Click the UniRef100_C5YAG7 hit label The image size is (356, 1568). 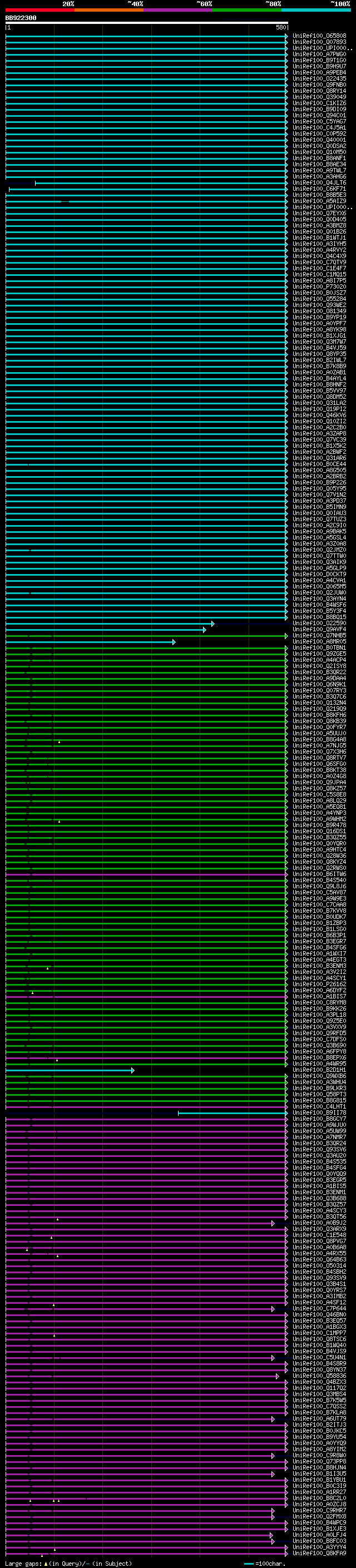click(x=319, y=122)
